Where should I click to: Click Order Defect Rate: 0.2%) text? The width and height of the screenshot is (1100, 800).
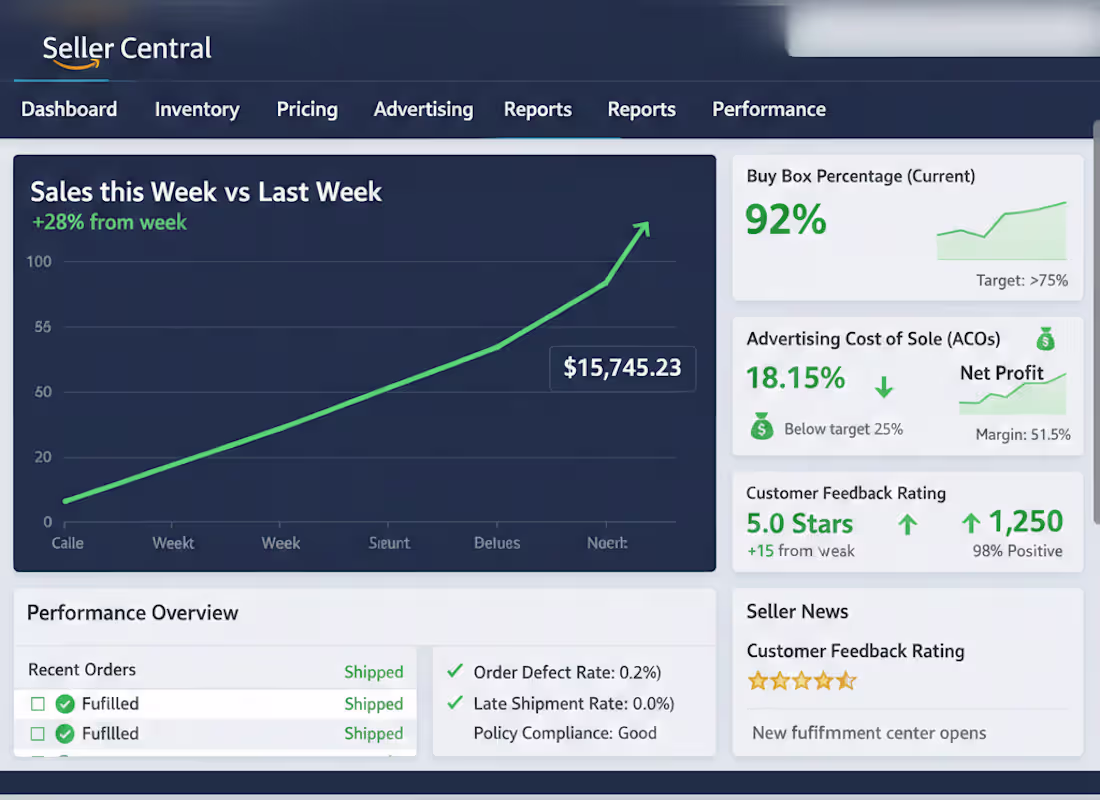[x=568, y=673]
